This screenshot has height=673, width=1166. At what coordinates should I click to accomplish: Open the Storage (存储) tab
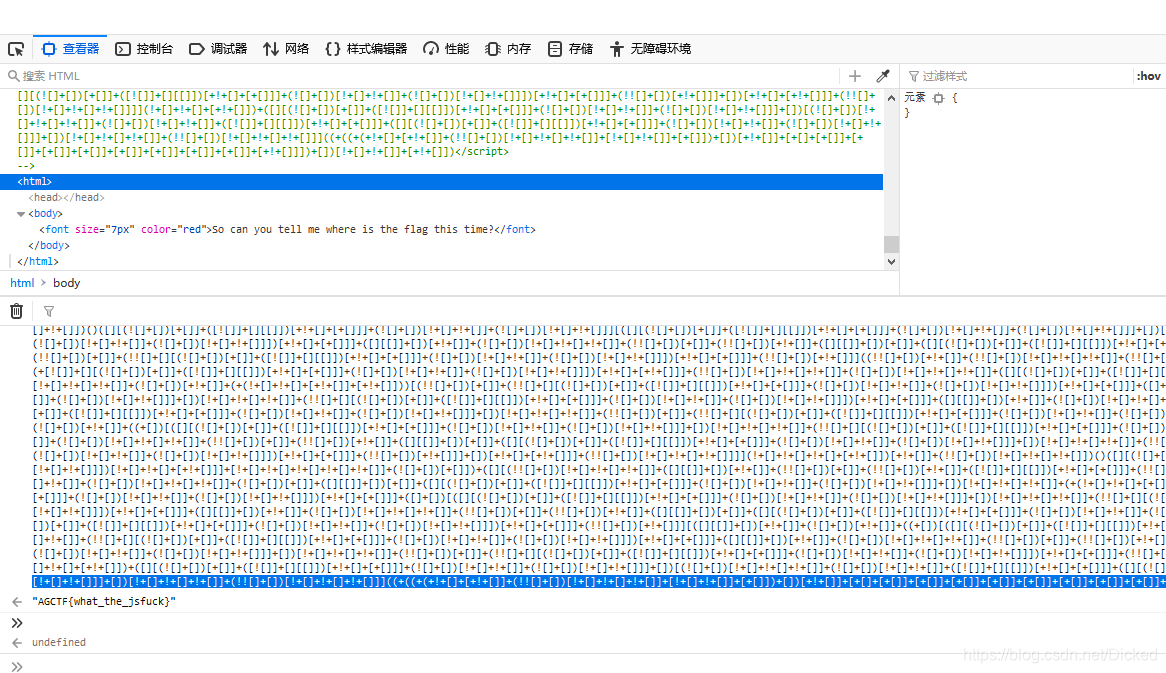click(x=570, y=49)
